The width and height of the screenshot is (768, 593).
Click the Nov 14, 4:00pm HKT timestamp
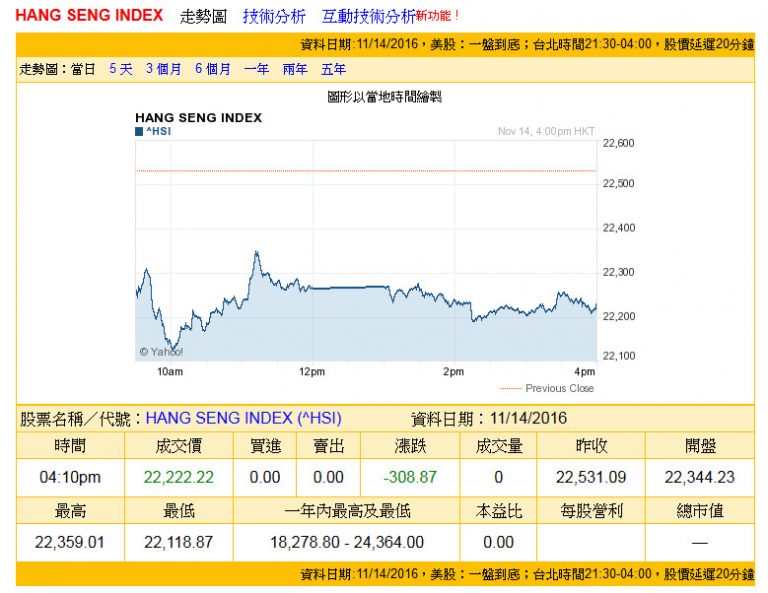point(546,131)
